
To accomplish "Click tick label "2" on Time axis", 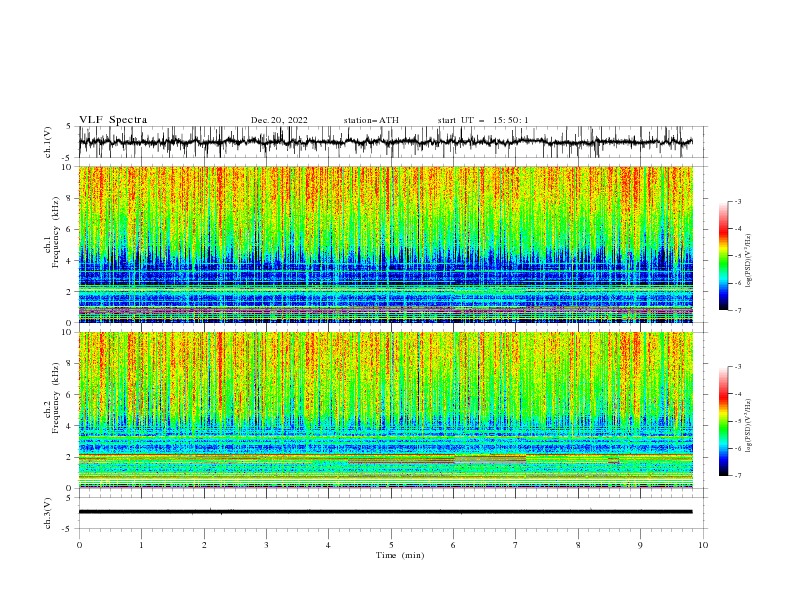I will pyautogui.click(x=204, y=545).
